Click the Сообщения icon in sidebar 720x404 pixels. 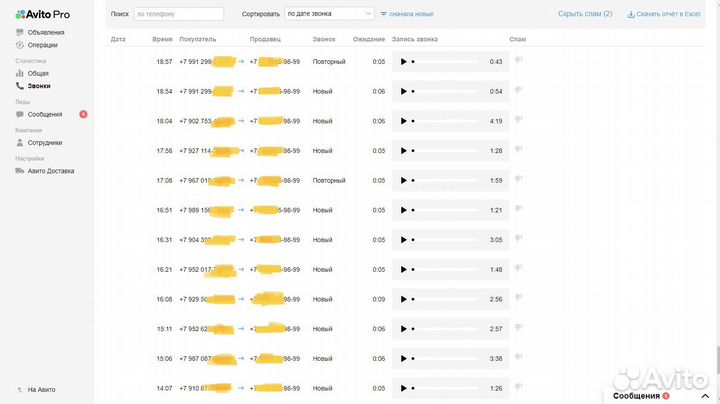coord(20,114)
